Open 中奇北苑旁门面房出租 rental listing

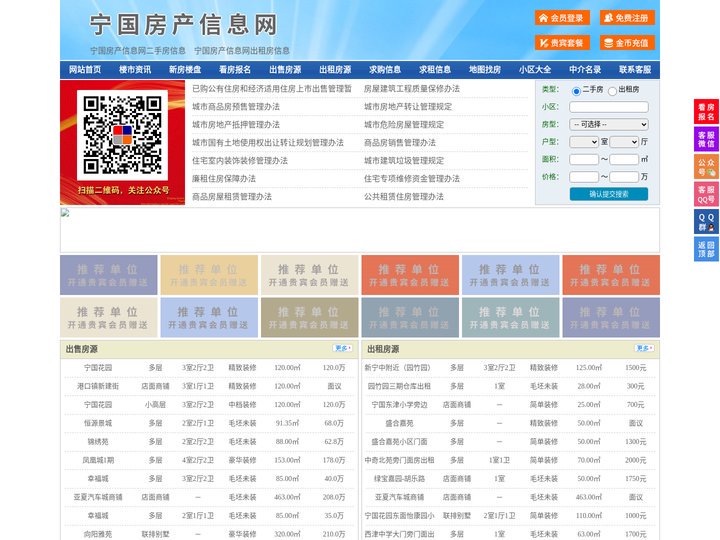tap(399, 460)
